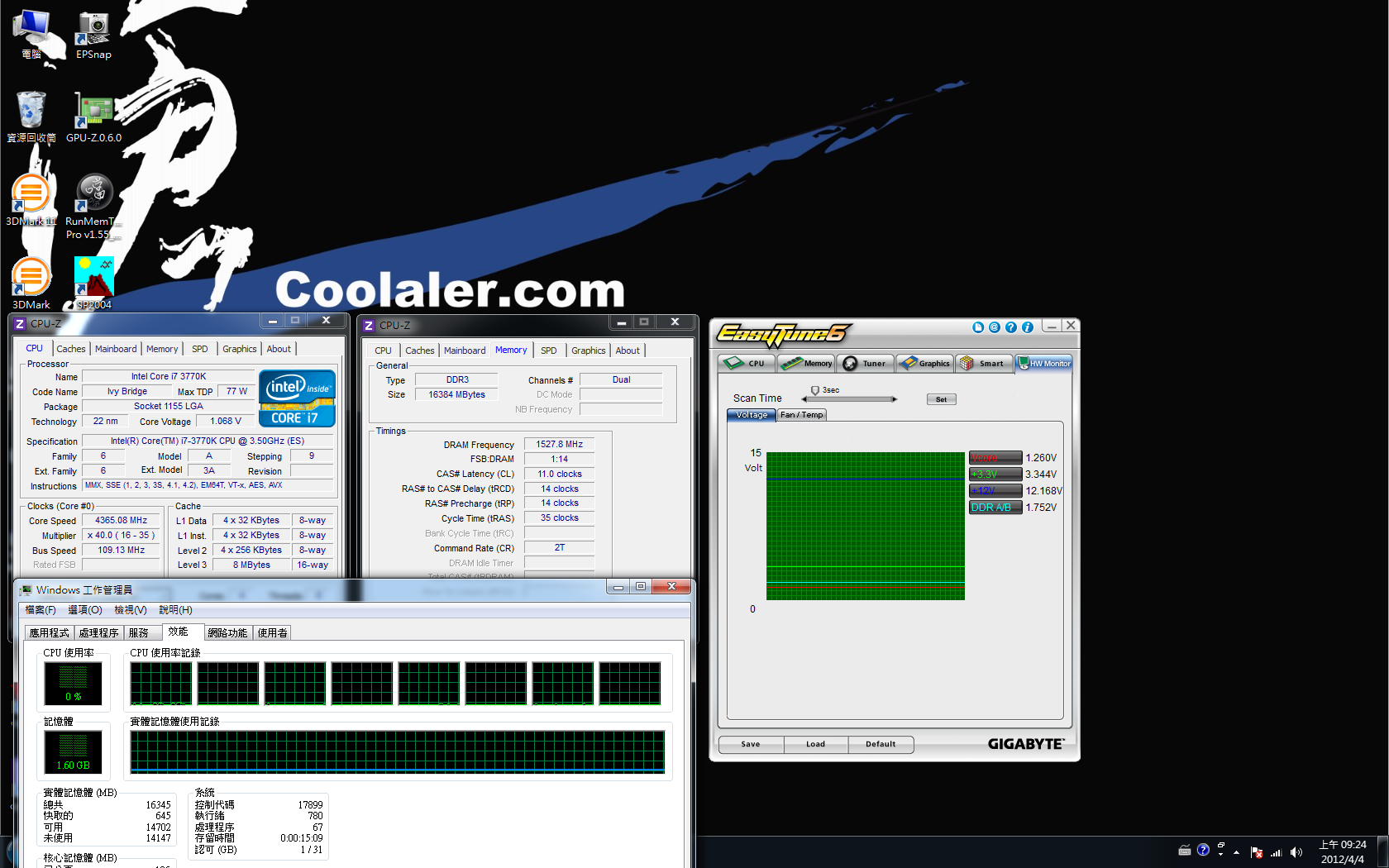Viewport: 1389px width, 868px height.
Task: Show hidden tray icons arrow
Action: click(1237, 852)
